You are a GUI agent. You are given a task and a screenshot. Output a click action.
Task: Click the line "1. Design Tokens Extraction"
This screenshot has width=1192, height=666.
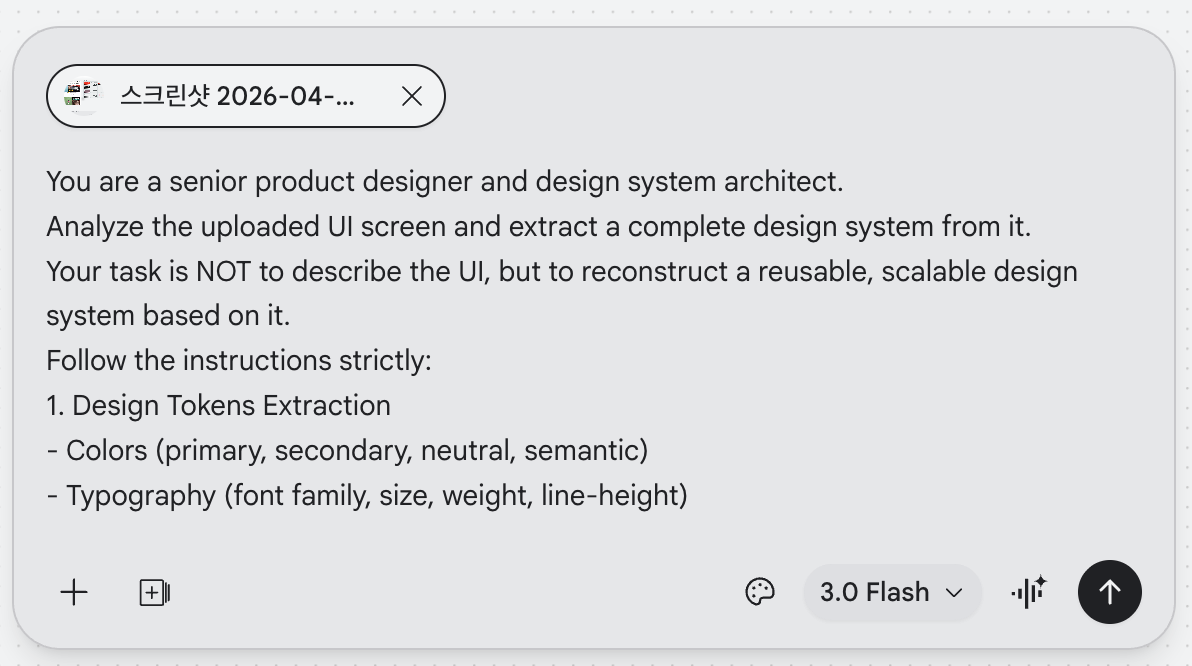[218, 406]
